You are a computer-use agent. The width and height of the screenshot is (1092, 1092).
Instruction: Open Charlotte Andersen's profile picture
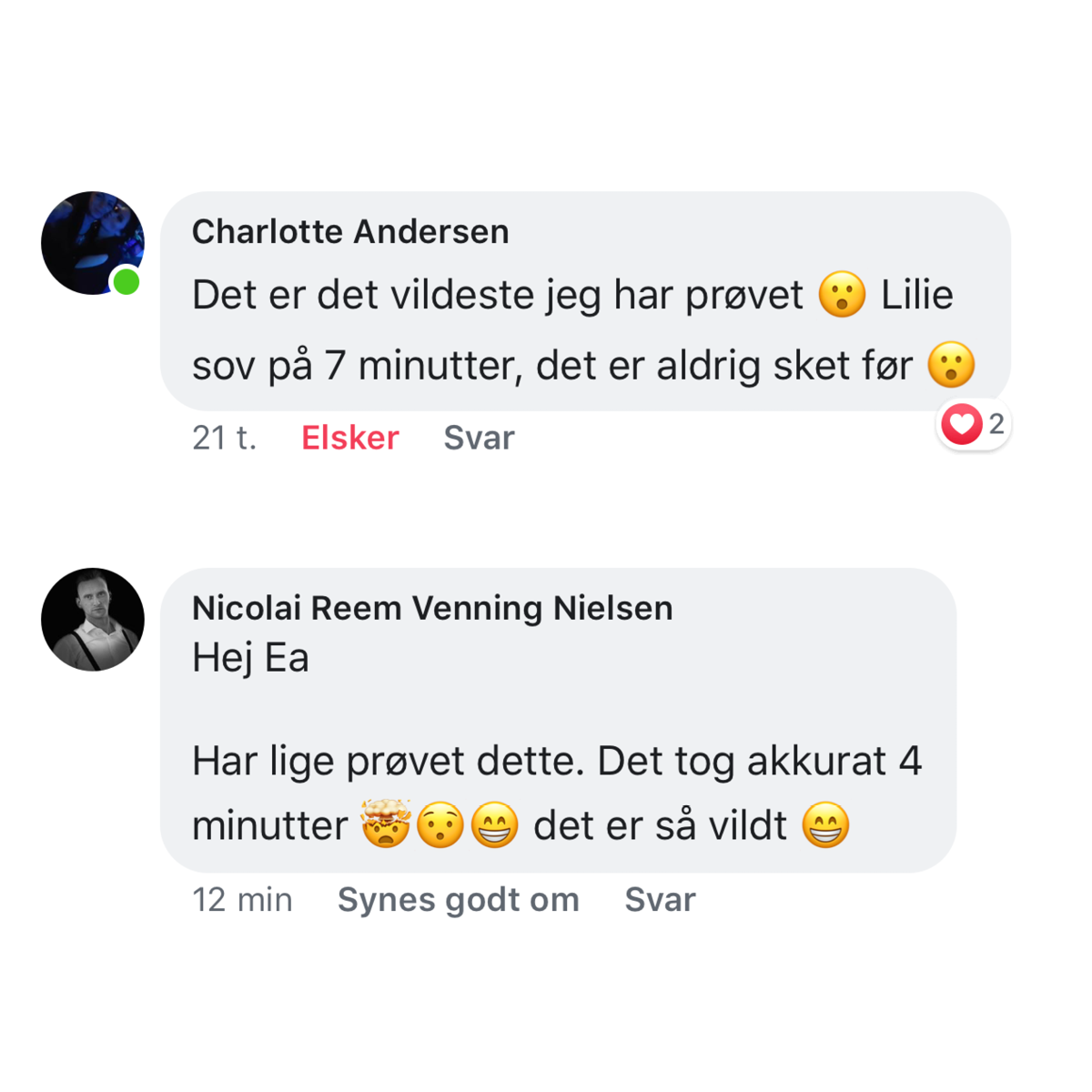93,243
